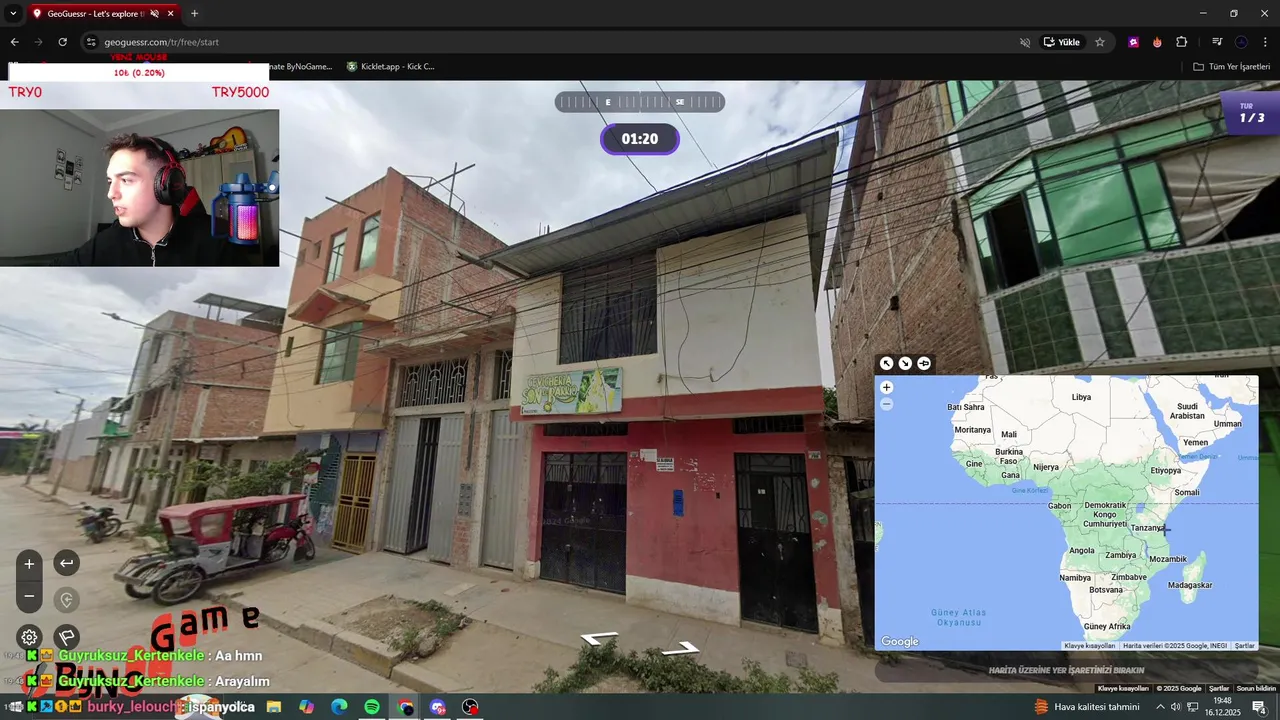Screen dimensions: 1280x720
Task: Undo the last move in street view
Action: (x=66, y=563)
